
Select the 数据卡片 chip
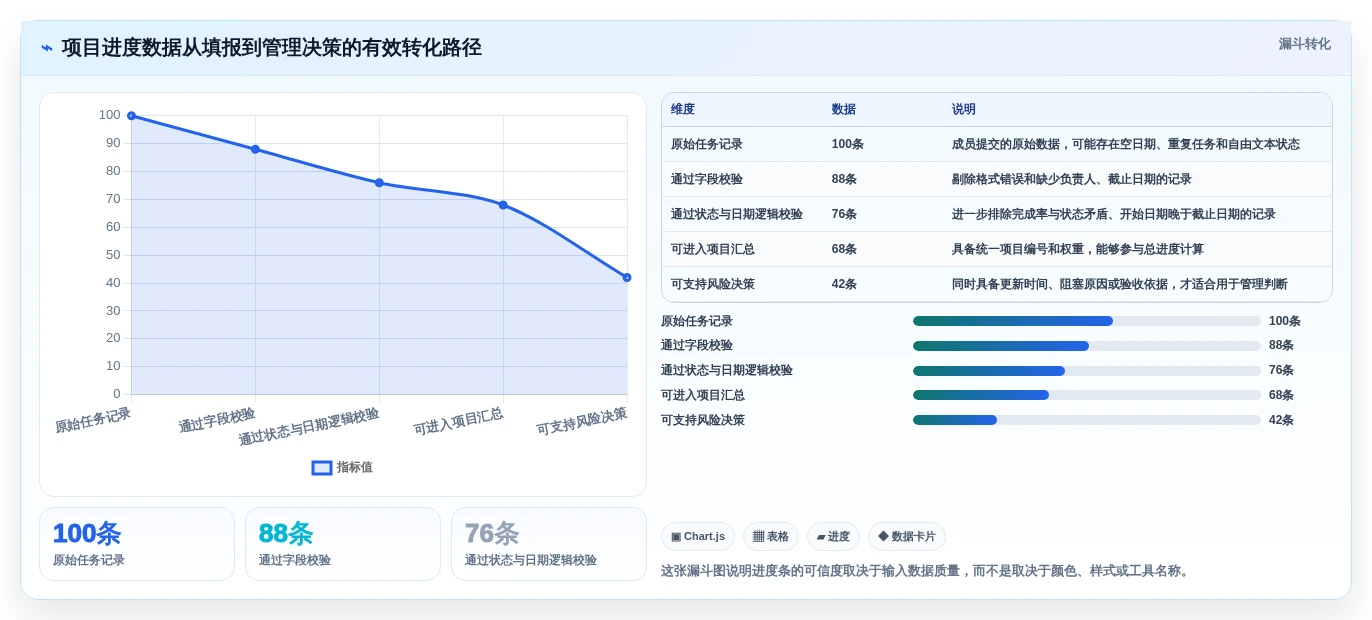click(907, 537)
